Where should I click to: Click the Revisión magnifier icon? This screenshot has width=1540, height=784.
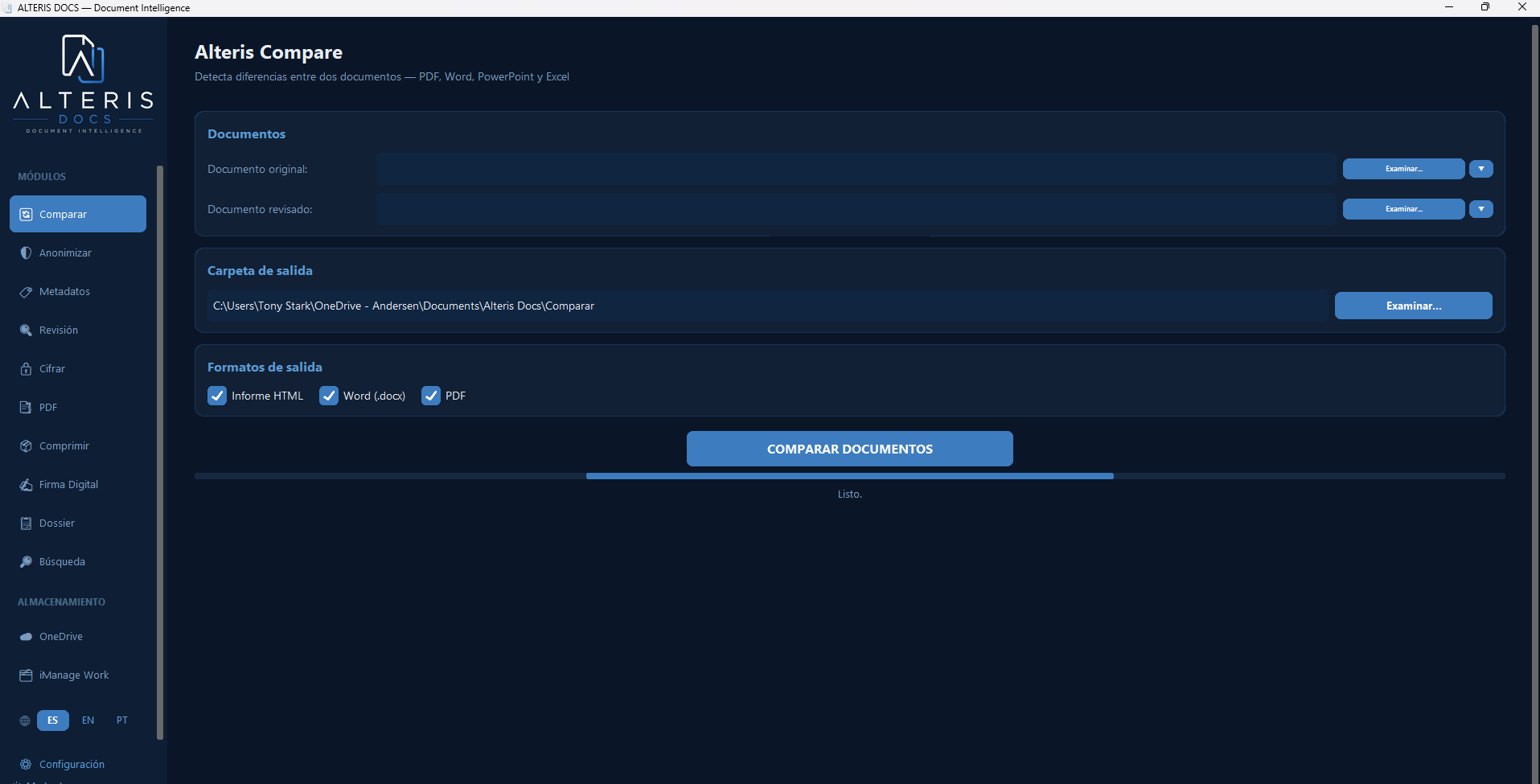click(x=26, y=330)
